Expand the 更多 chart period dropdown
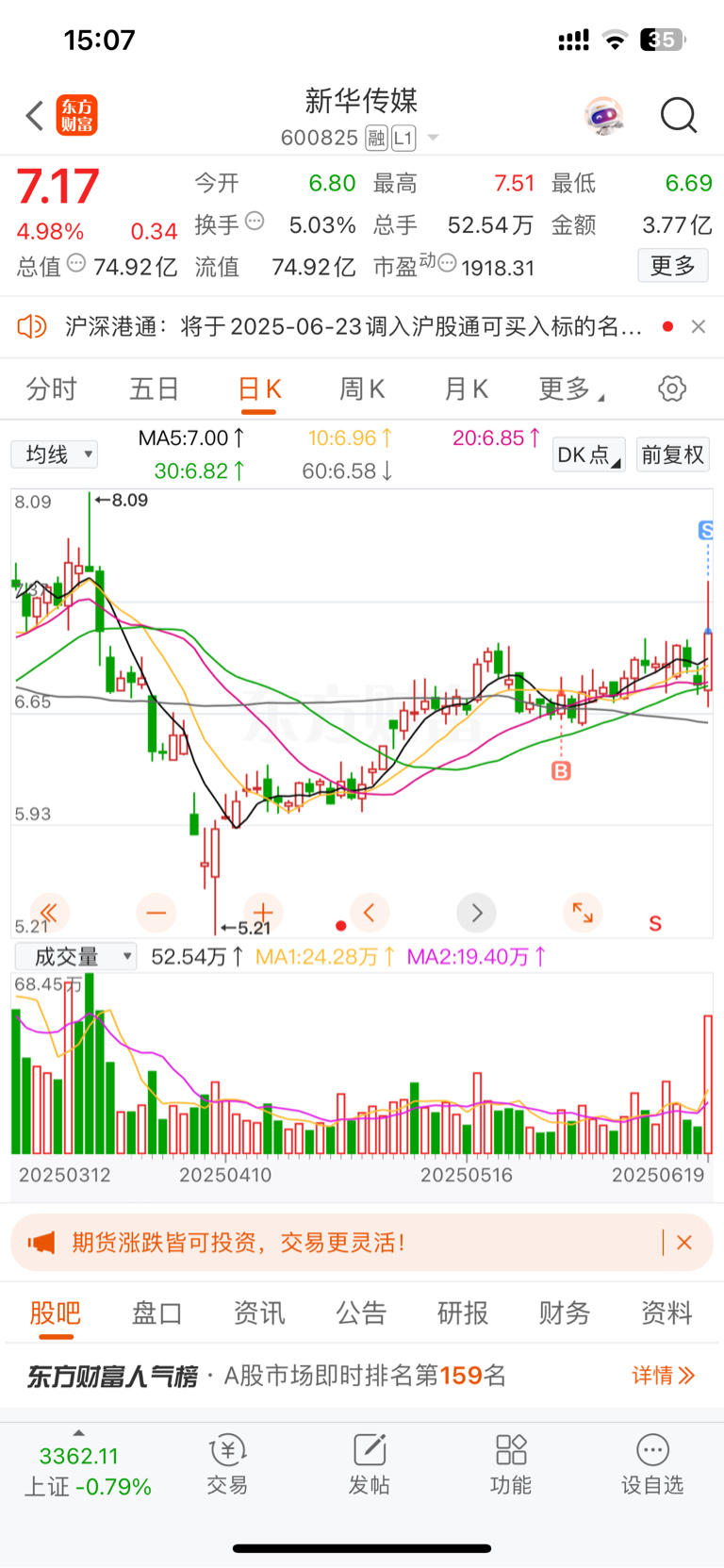The height and width of the screenshot is (1568, 724). coord(571,388)
